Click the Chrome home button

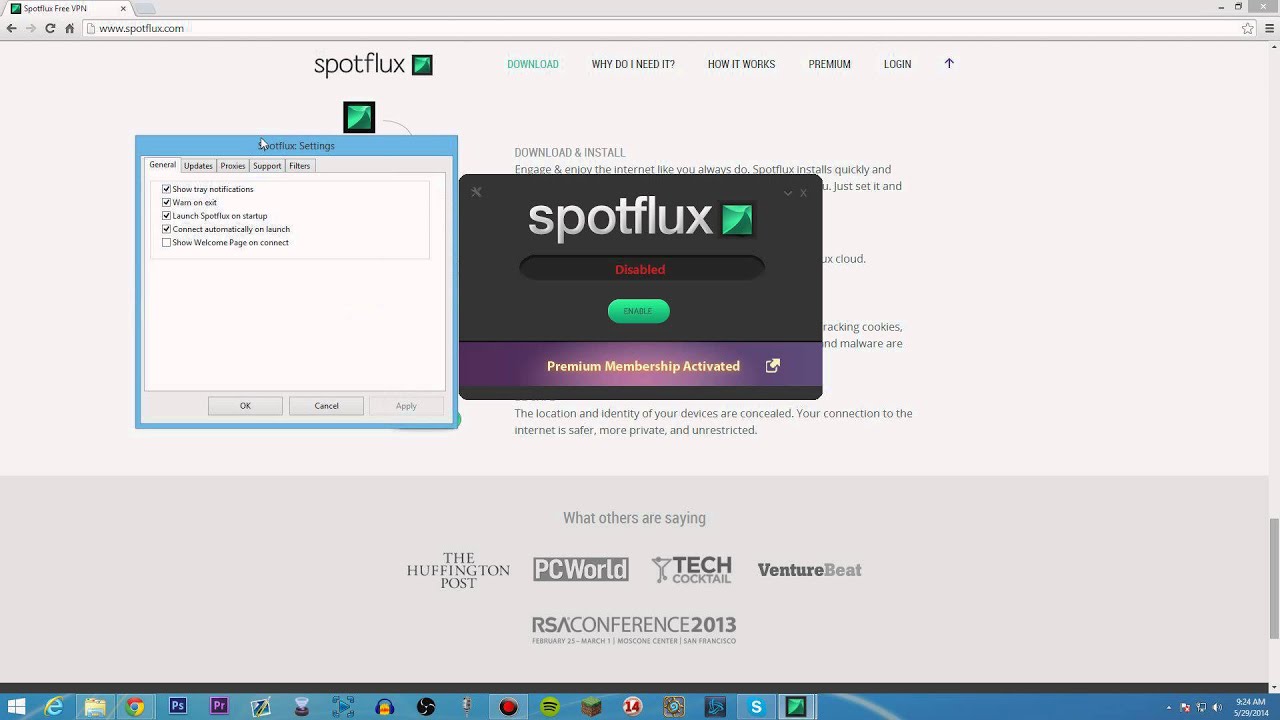click(x=69, y=28)
